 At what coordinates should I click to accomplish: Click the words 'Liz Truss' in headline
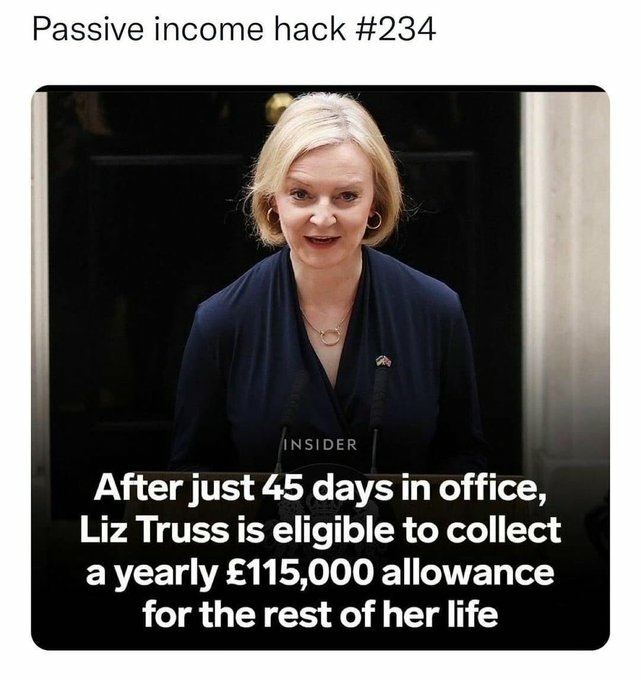154,530
